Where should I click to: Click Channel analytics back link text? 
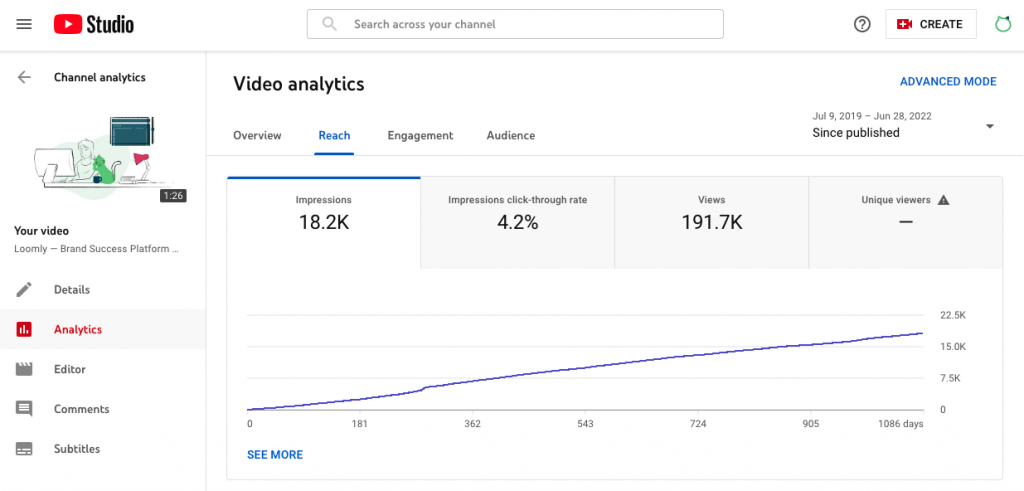(x=99, y=77)
